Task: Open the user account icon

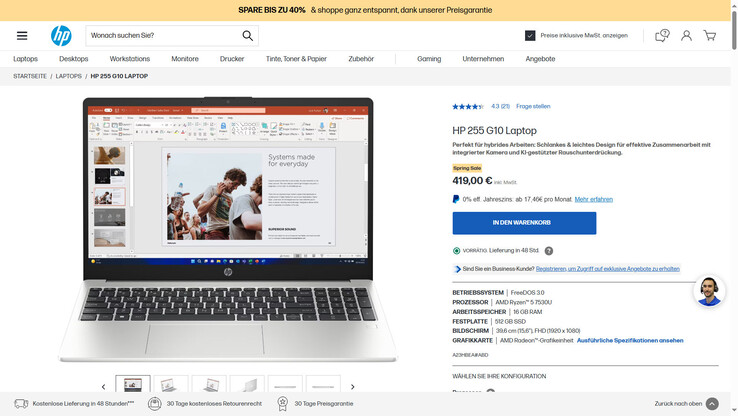Action: [x=686, y=35]
